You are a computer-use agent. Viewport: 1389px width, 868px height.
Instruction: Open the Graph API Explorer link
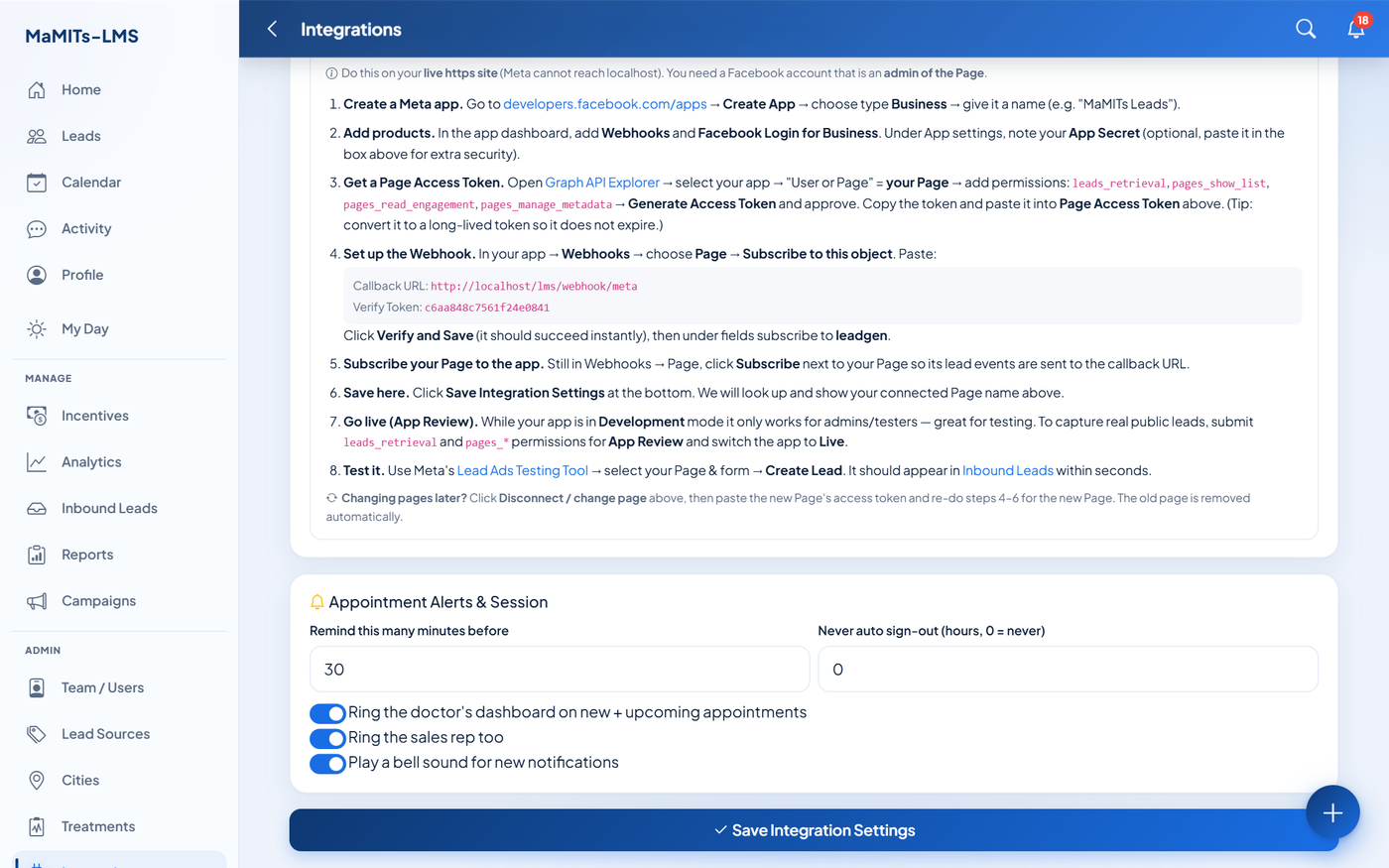pyautogui.click(x=602, y=183)
